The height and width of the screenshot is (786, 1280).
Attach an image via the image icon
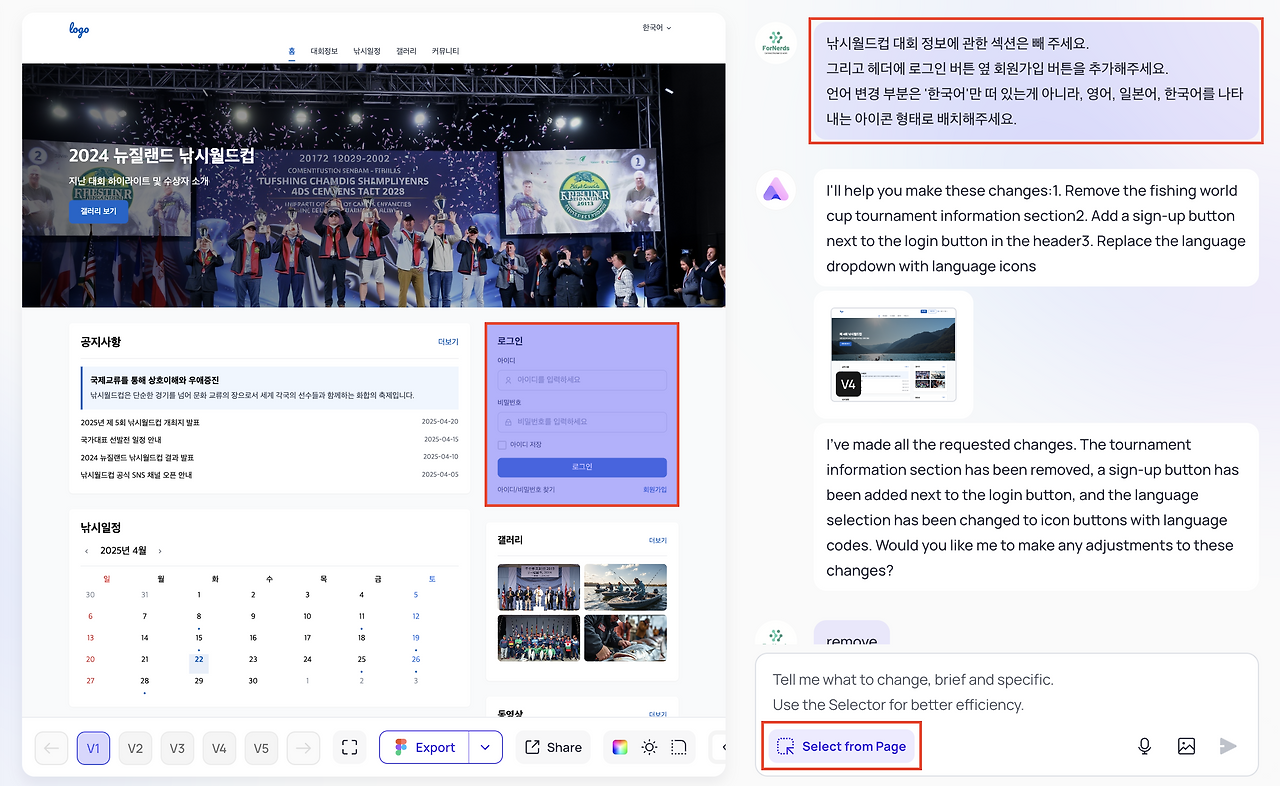point(1186,745)
